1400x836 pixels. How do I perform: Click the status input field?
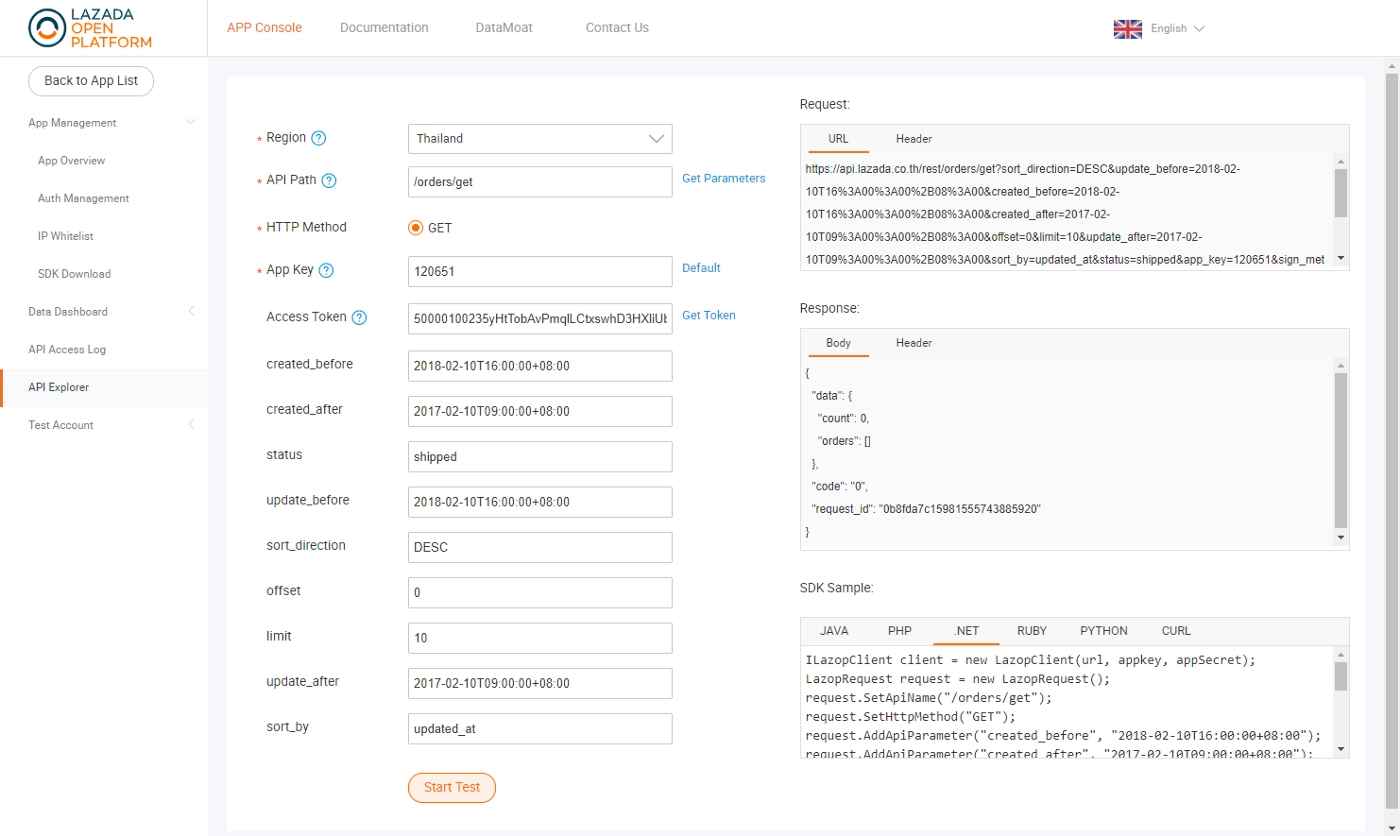540,456
